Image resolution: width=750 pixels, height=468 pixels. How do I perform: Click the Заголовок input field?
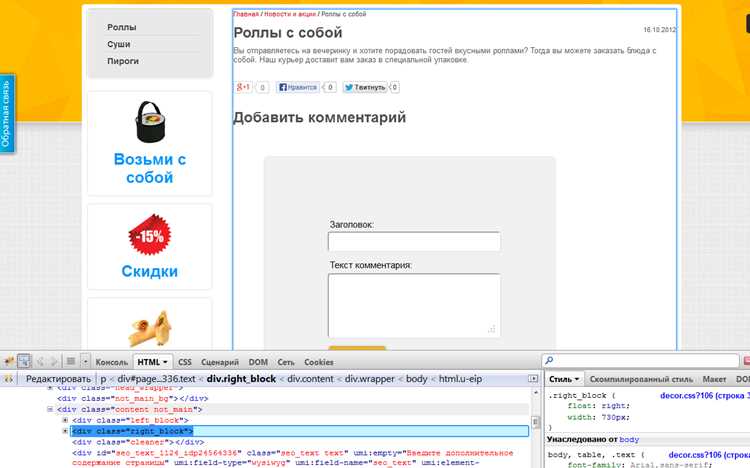[x=414, y=241]
